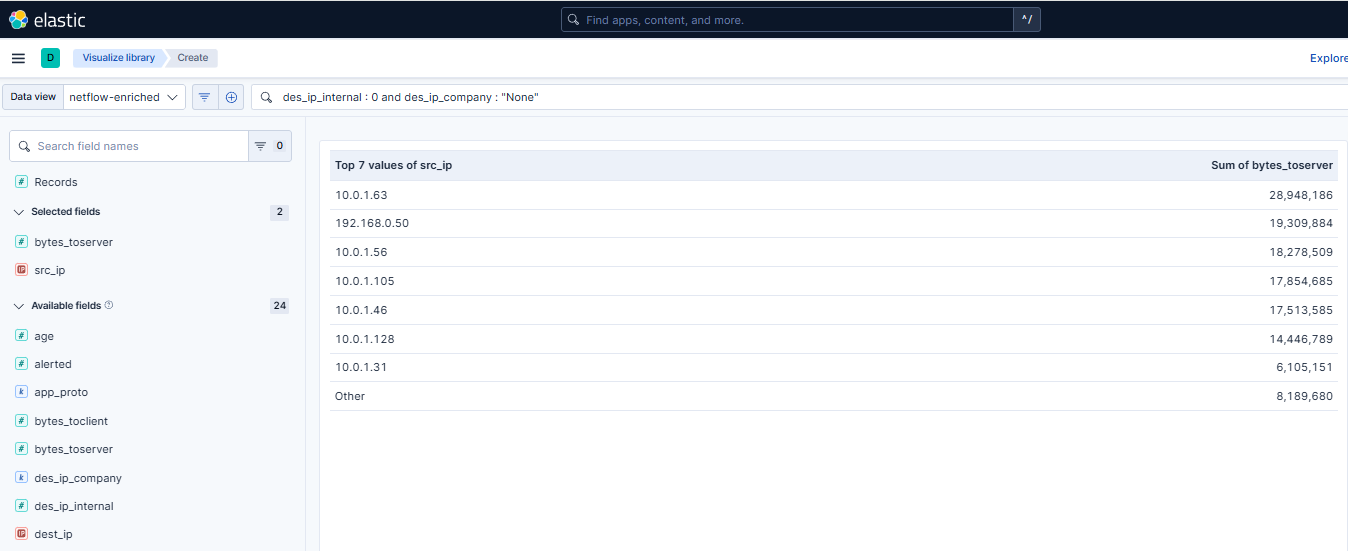Click the Create breadcrumb
This screenshot has width=1348, height=551.
(x=193, y=58)
